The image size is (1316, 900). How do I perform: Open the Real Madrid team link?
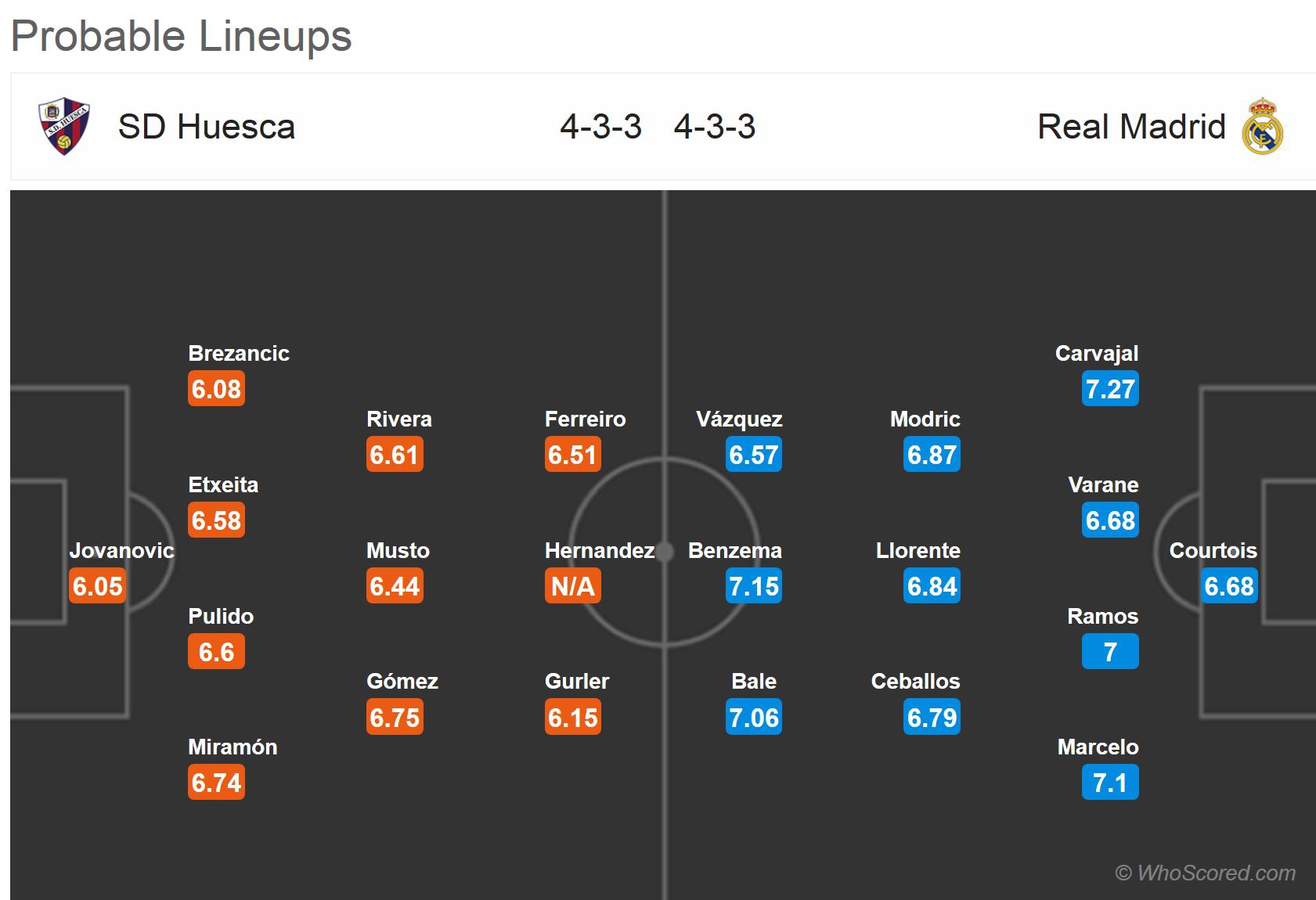pyautogui.click(x=1130, y=127)
